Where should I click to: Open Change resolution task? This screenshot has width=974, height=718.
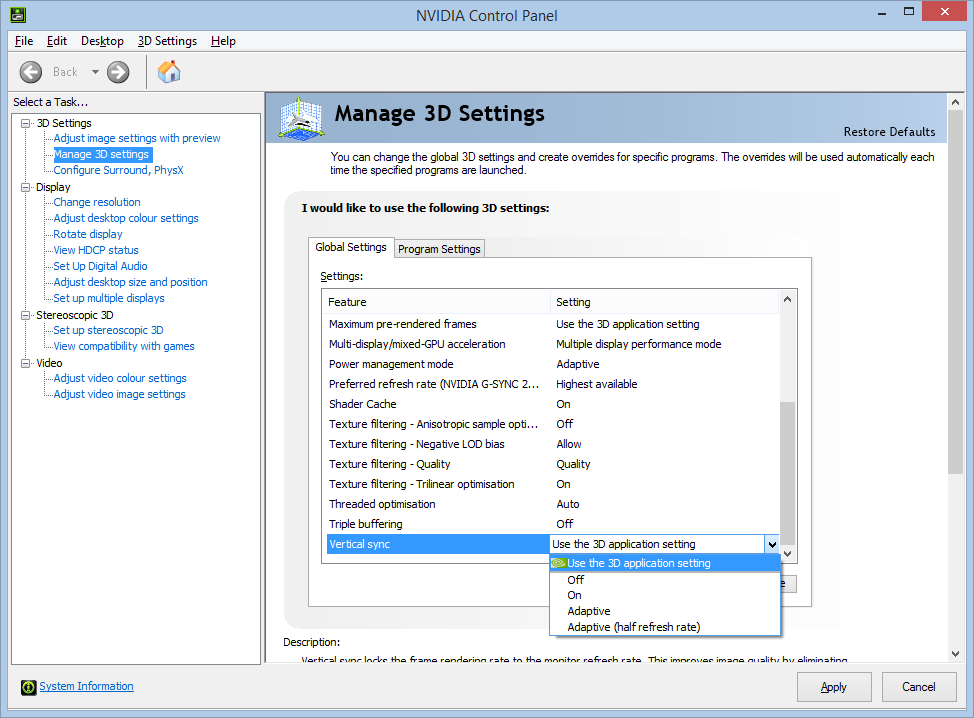pyautogui.click(x=97, y=202)
